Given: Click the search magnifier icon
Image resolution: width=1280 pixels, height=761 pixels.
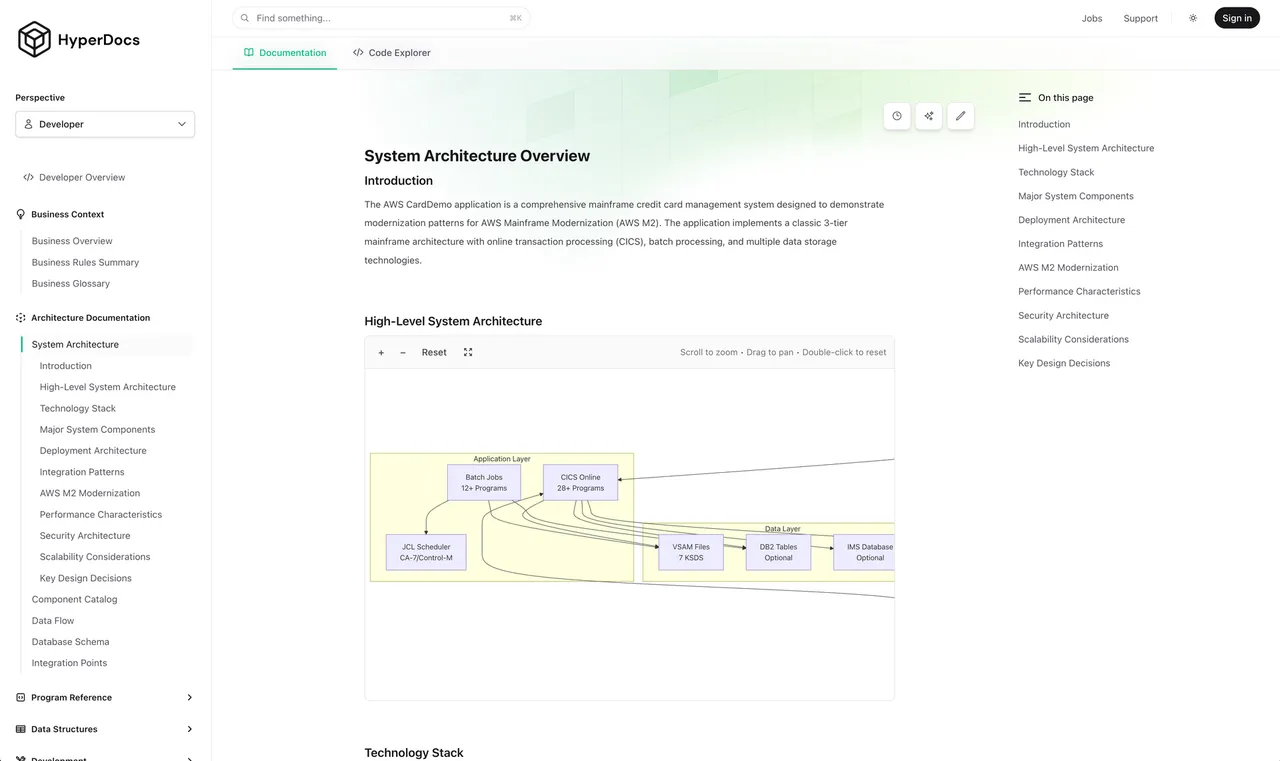Looking at the screenshot, I should 245,18.
